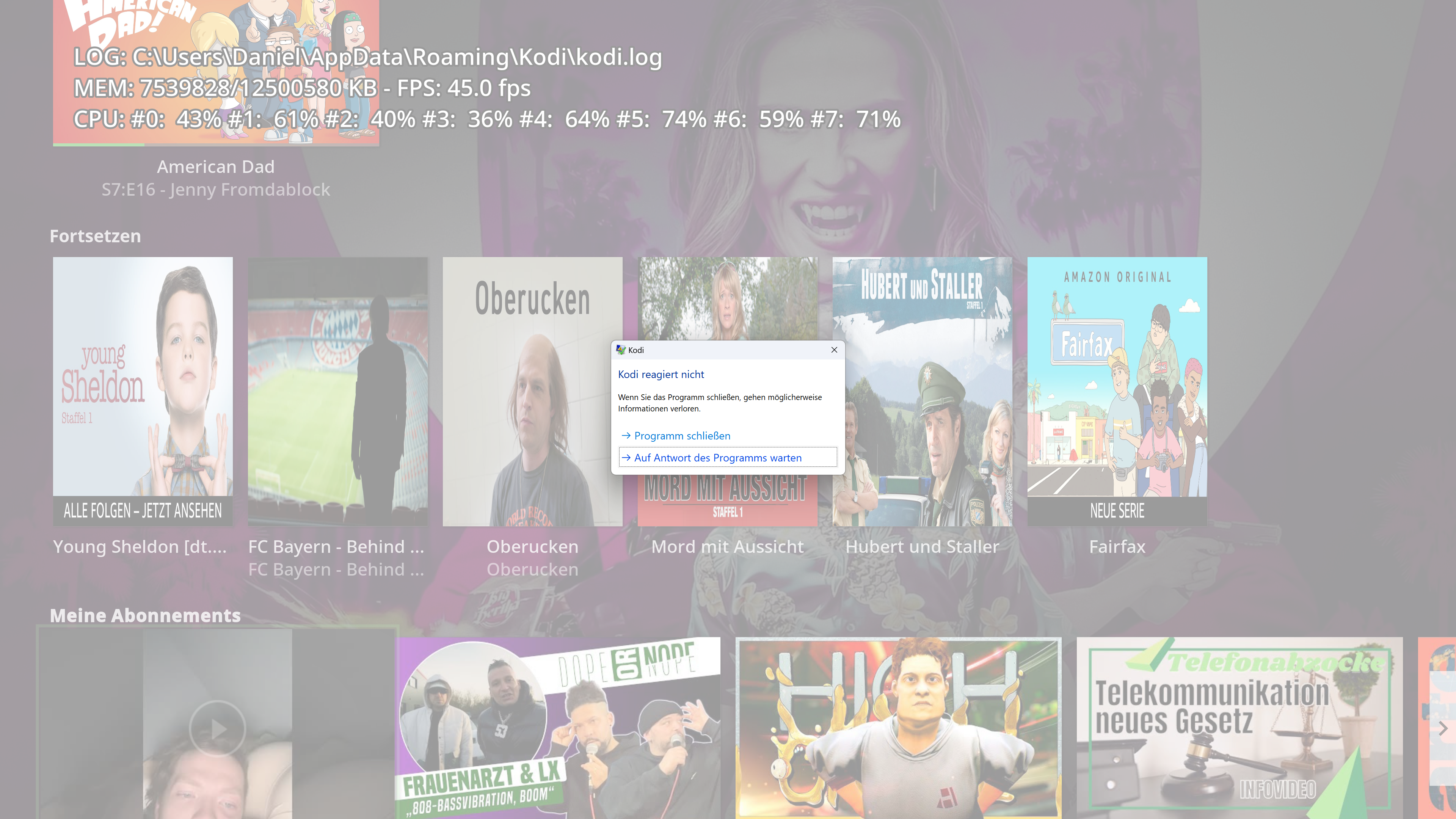Open the Telekommunikation neues Gesetz video
The image size is (1456, 819).
click(1239, 728)
